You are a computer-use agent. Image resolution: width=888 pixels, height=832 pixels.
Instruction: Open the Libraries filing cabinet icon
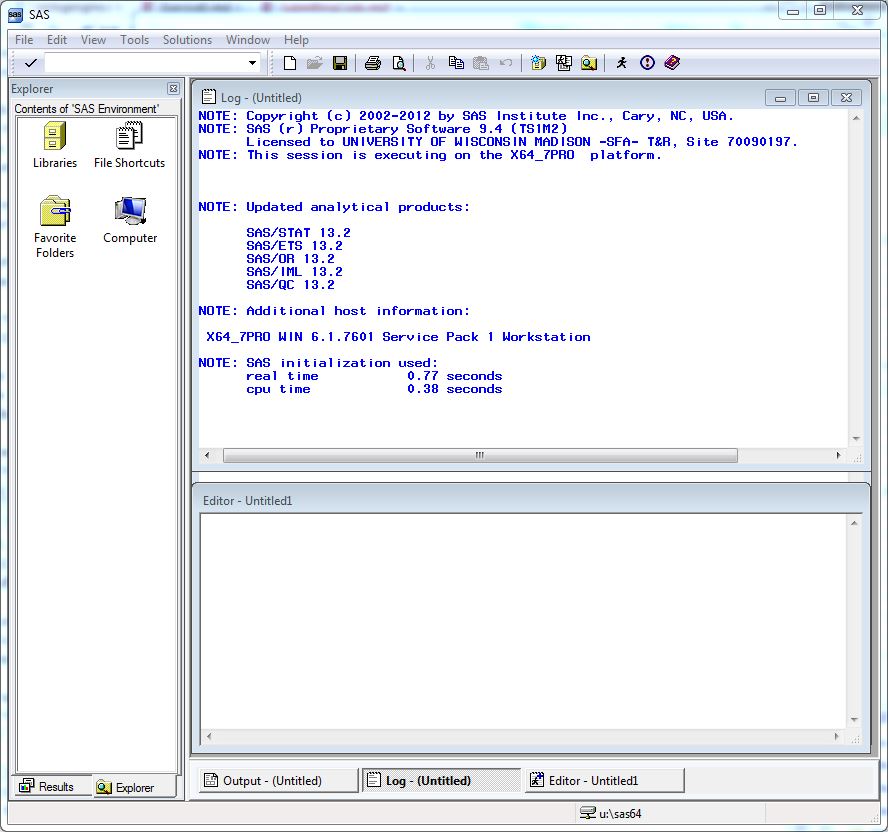coord(54,137)
